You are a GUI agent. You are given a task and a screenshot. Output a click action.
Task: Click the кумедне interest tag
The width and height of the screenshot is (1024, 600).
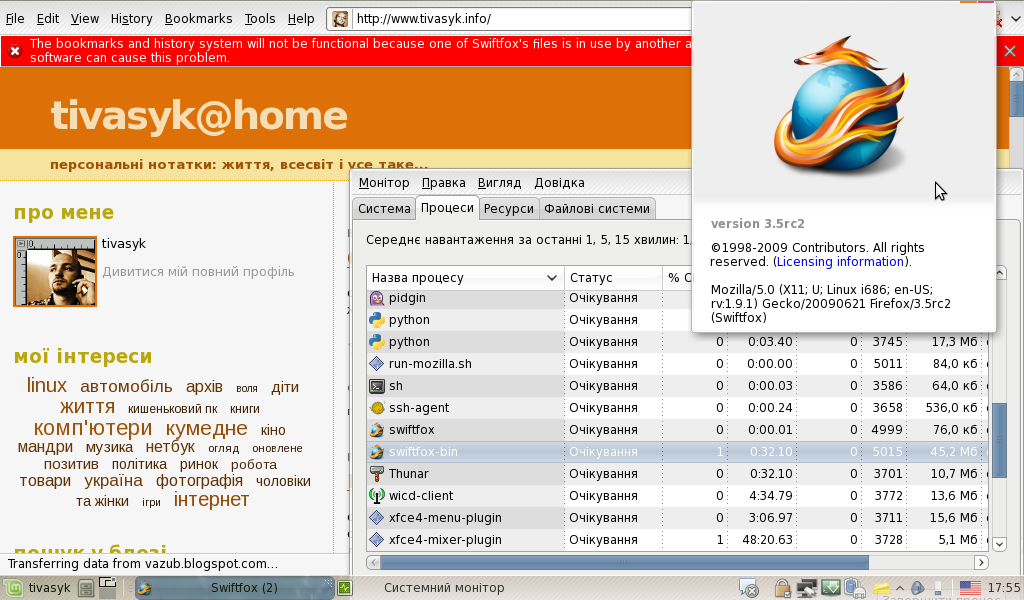point(206,428)
